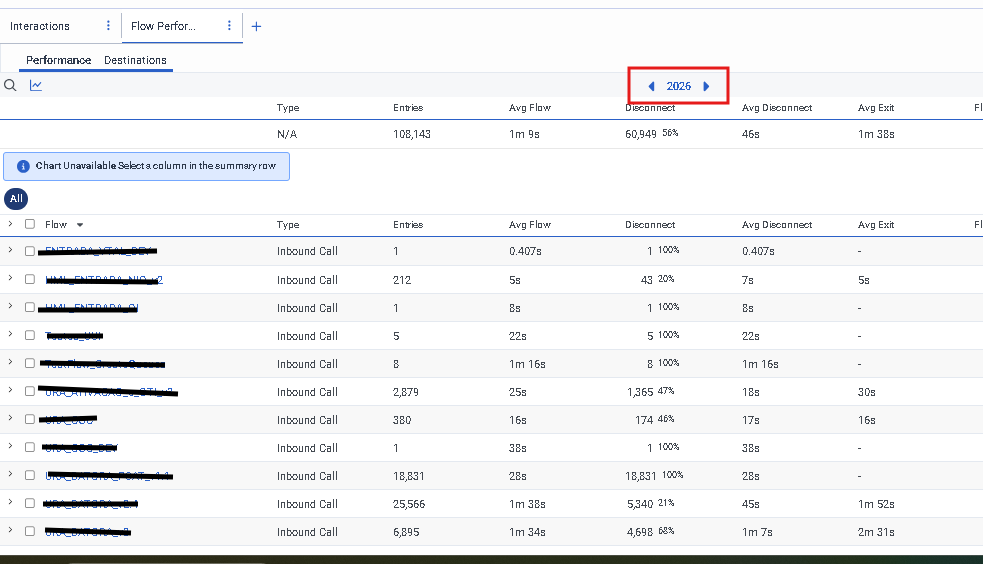The height and width of the screenshot is (564, 983).
Task: Go to previous year arrow
Action: point(652,86)
